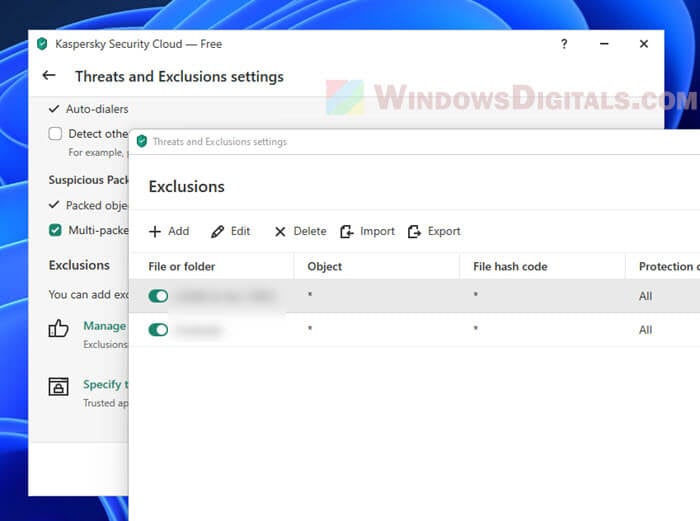Import exclusions list
Viewport: 700px width, 521px height.
(367, 231)
